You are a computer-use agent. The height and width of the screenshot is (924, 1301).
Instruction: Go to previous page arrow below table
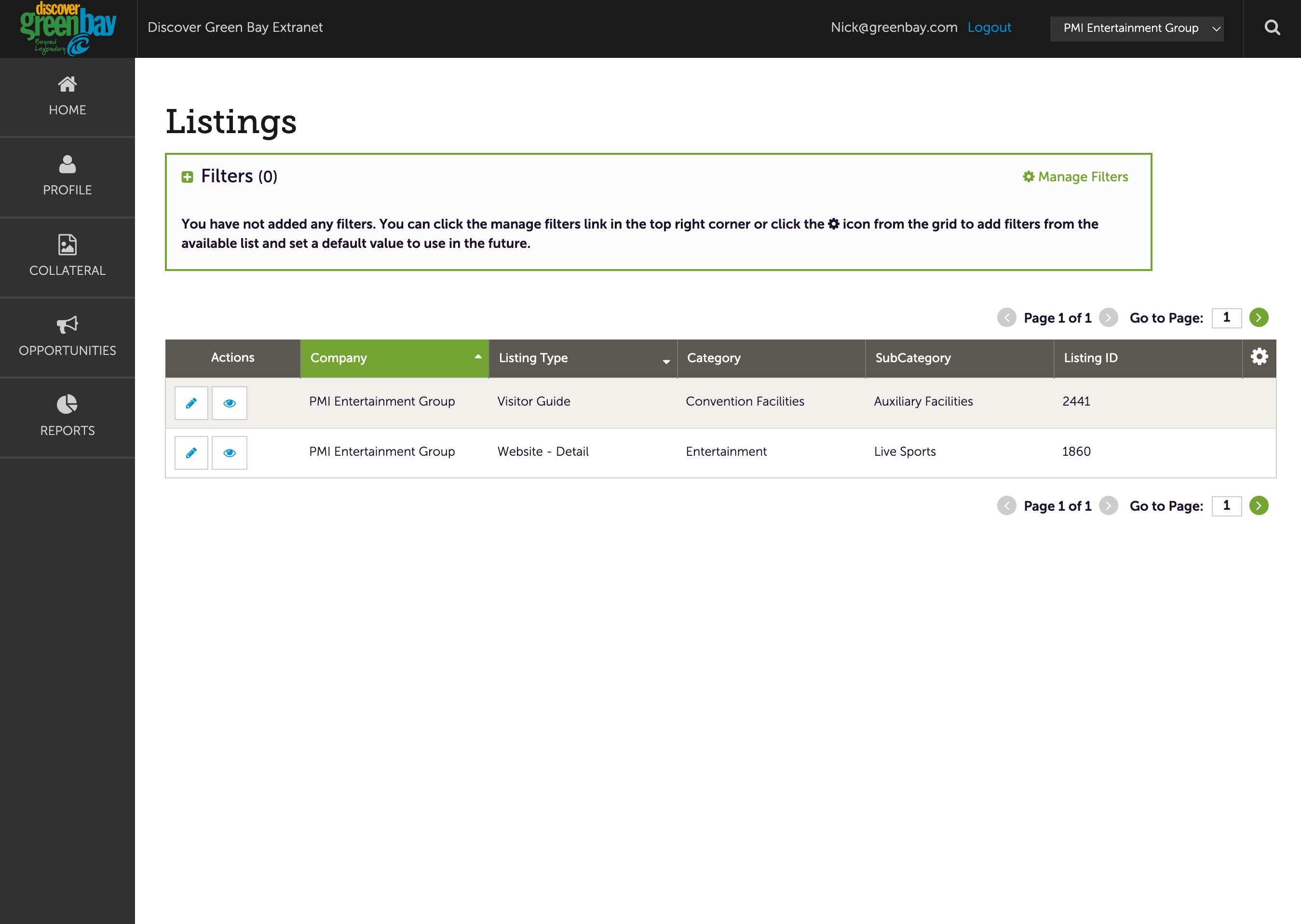[1006, 506]
